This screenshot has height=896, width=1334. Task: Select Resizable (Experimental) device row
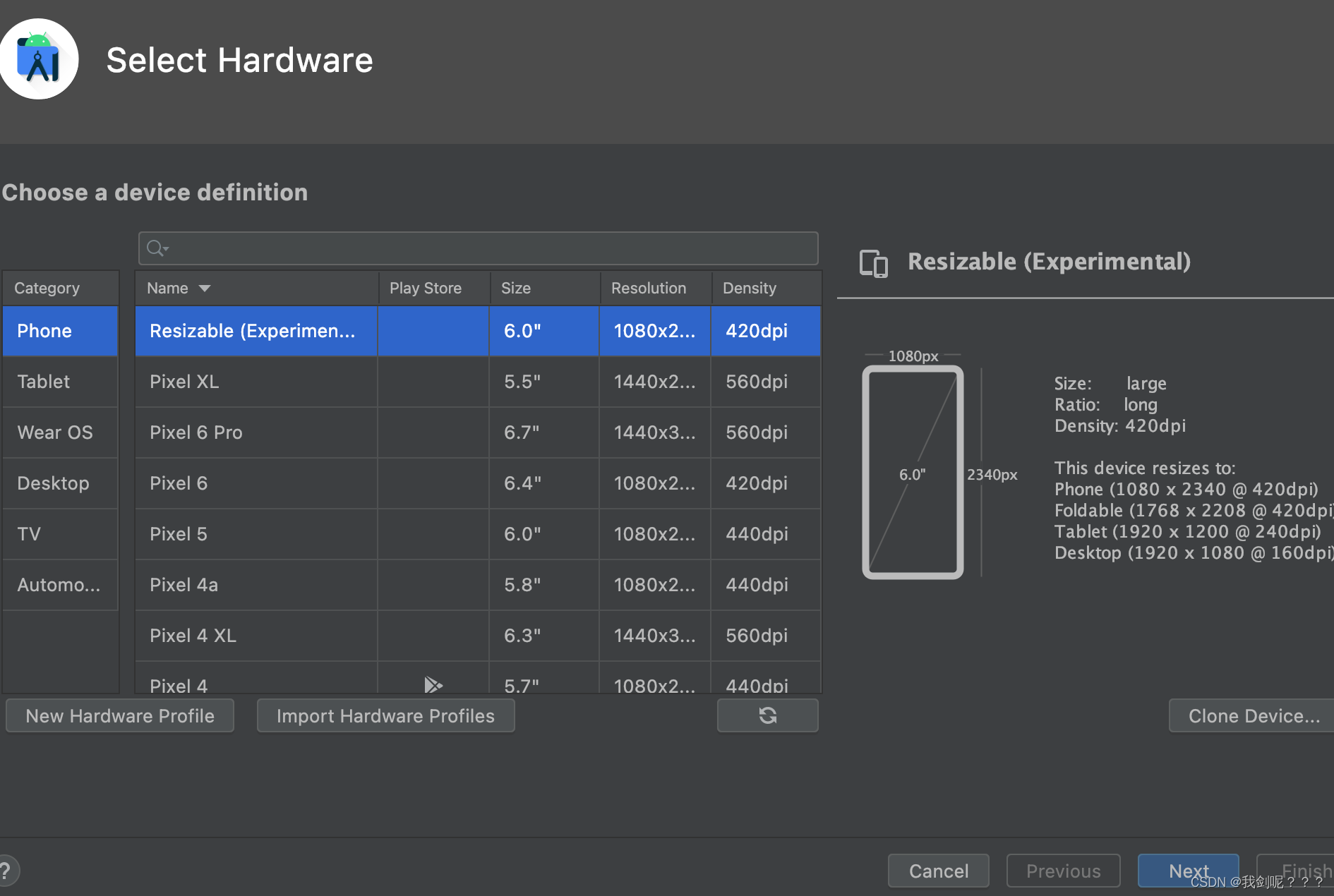pyautogui.click(x=478, y=331)
